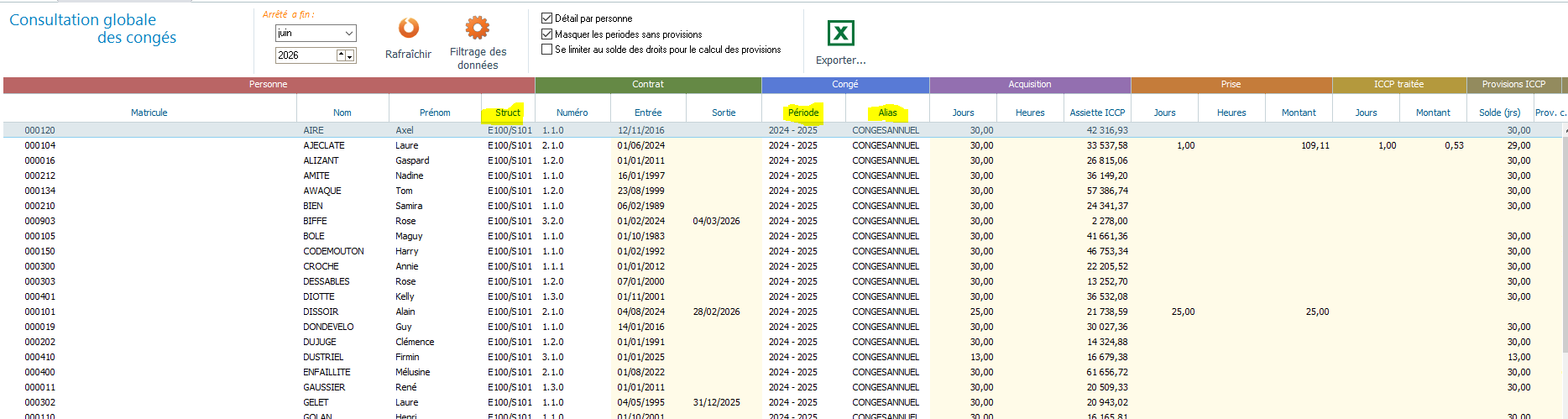Screen dimensions: 1568x419
Task: Click the orange Rafraîchir refresh icon
Action: [409, 29]
